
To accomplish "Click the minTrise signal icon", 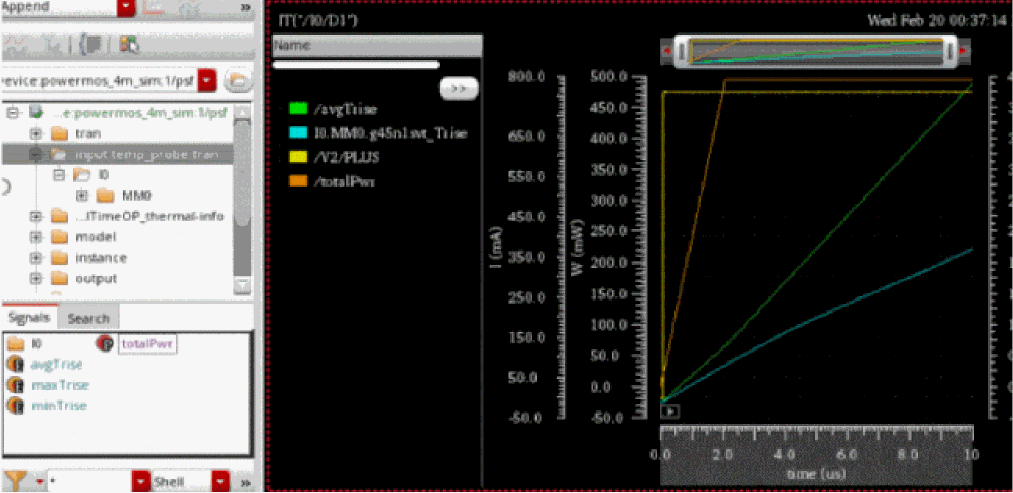I will (16, 406).
